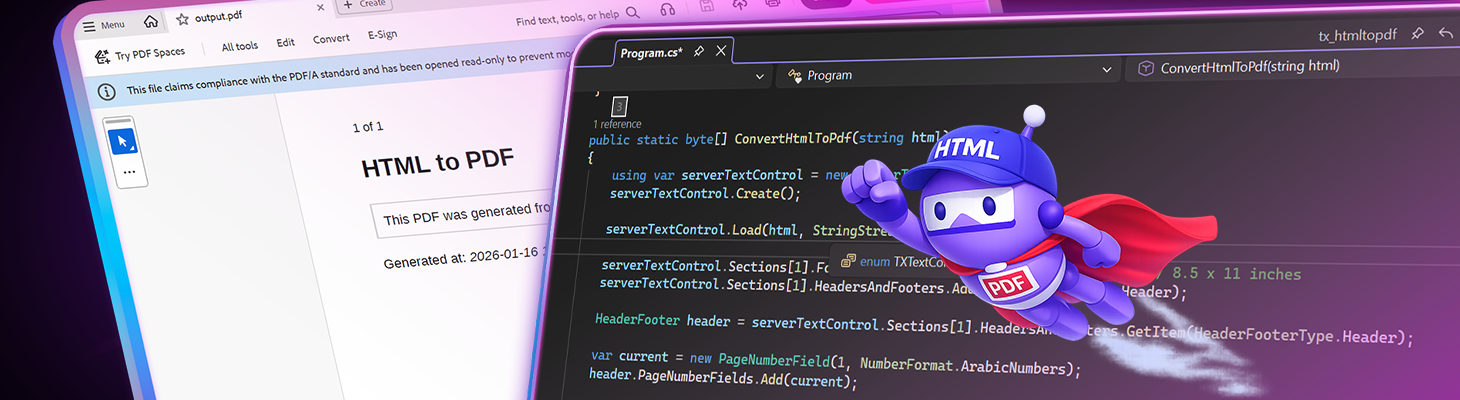Click back arrow icon top right

[x=1445, y=33]
